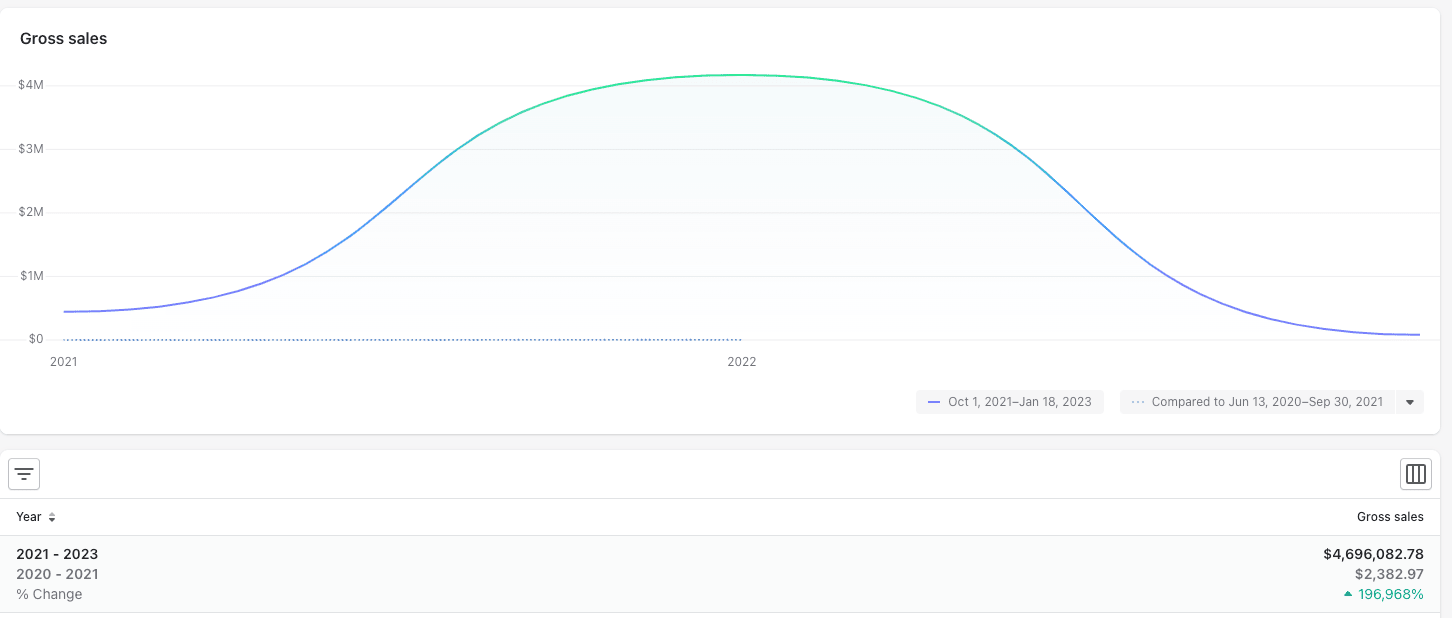The width and height of the screenshot is (1452, 618).
Task: Select the 2020 - 2021 row label
Action: (57, 574)
